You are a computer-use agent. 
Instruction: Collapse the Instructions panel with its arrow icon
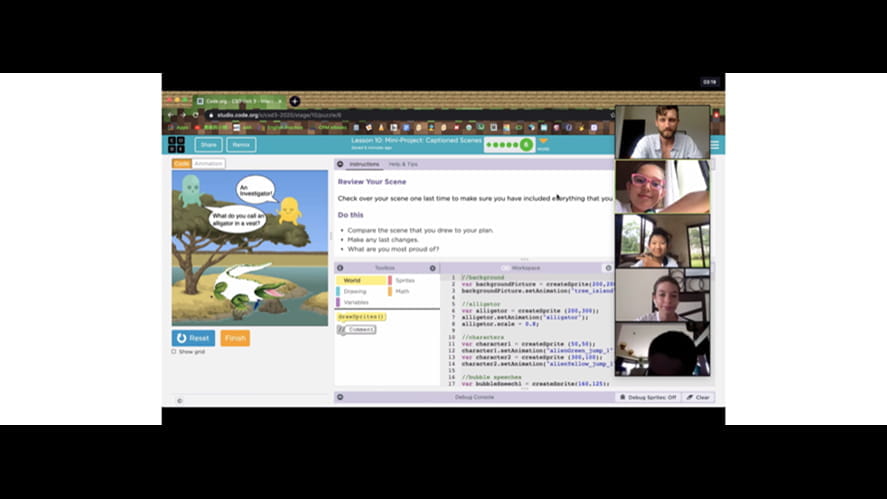tap(340, 163)
